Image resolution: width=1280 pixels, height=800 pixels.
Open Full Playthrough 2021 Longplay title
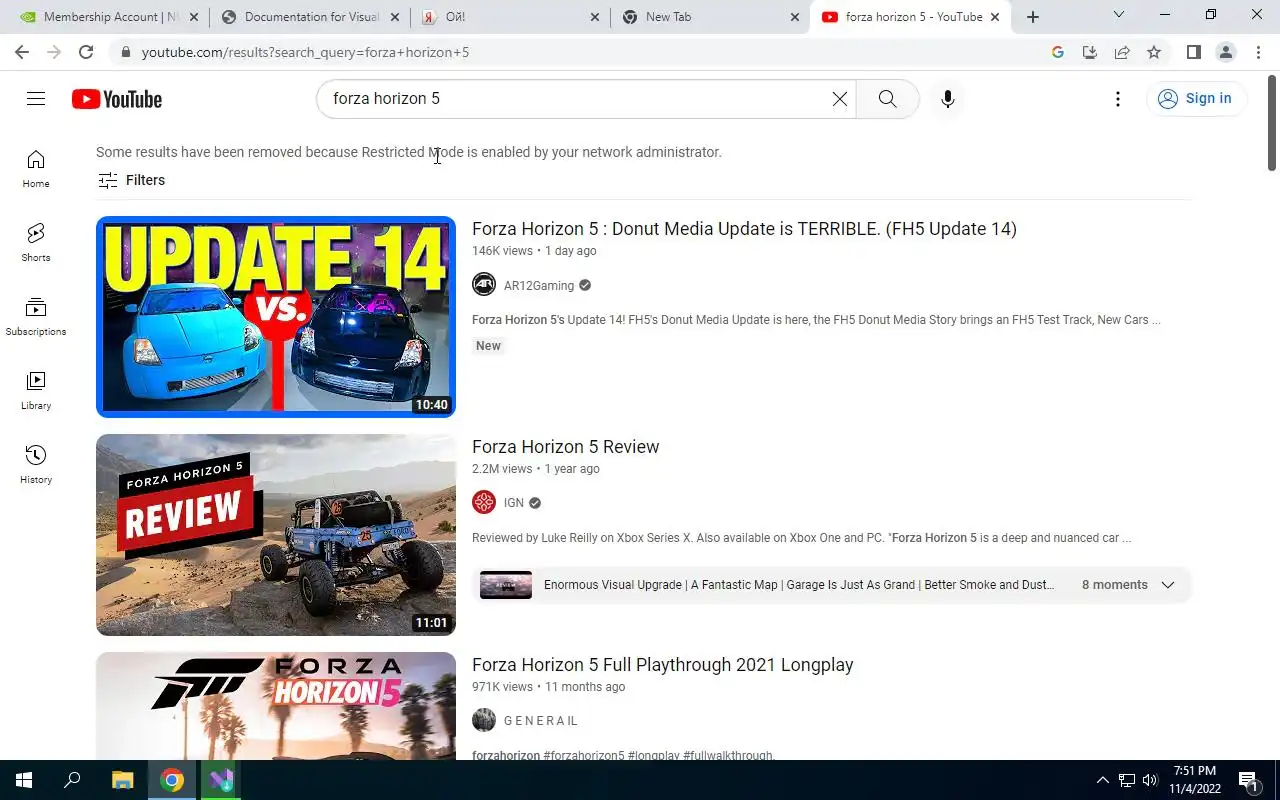coord(662,665)
